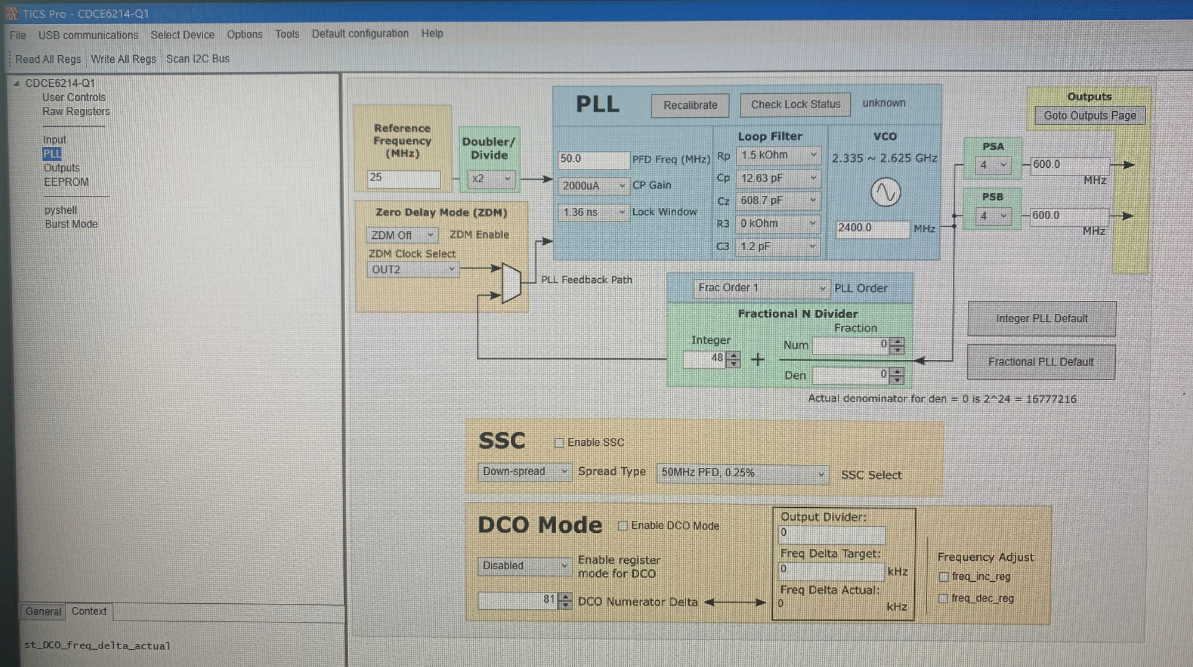Select pyshell in the tree
Image resolution: width=1193 pixels, height=667 pixels.
[x=61, y=211]
